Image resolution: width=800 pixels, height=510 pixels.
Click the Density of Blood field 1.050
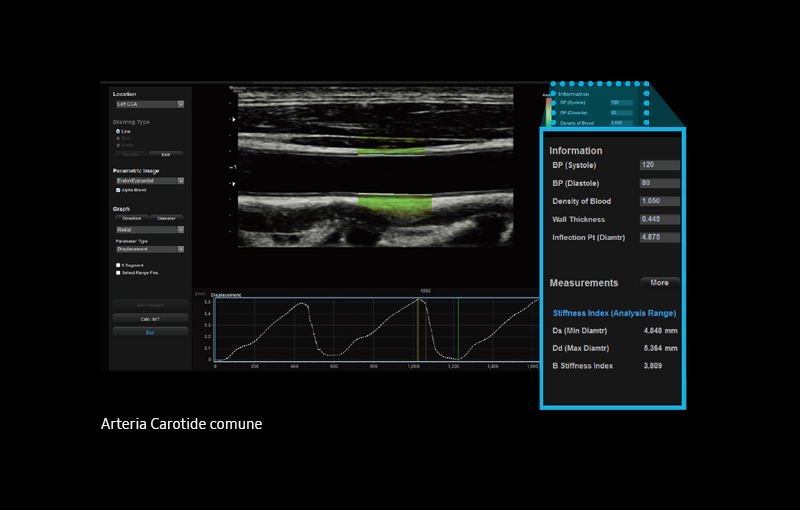[x=659, y=201]
